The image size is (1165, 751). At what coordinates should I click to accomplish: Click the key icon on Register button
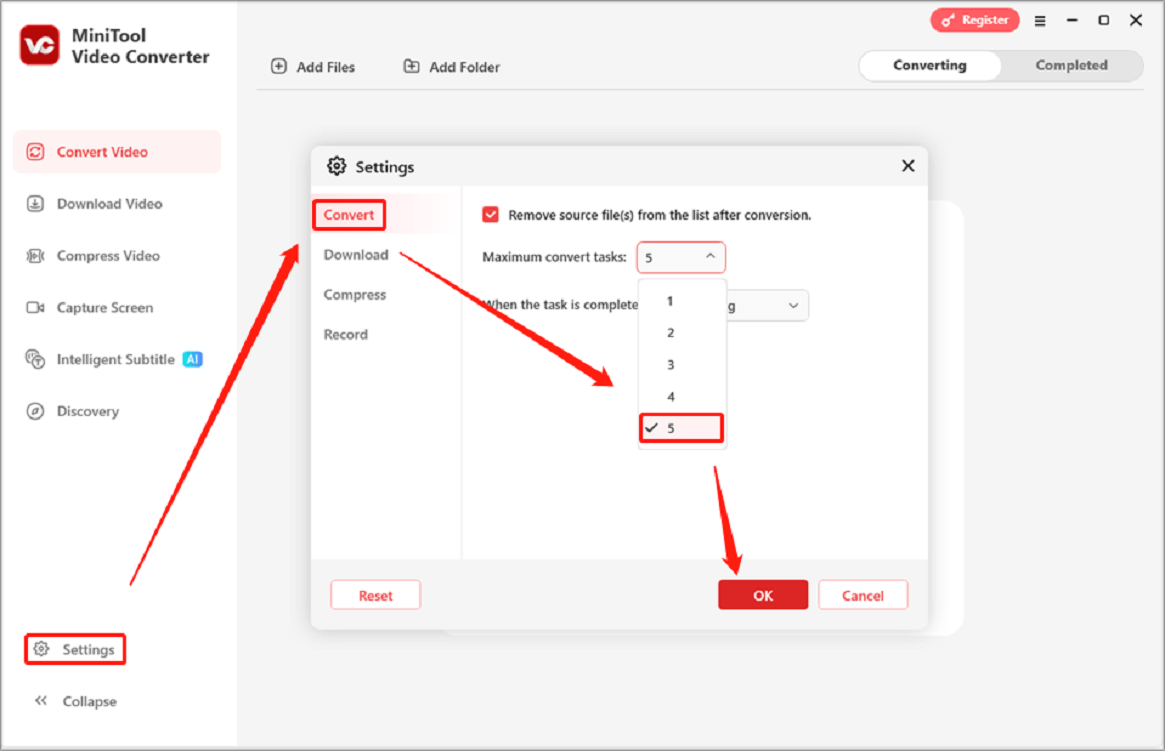click(947, 21)
